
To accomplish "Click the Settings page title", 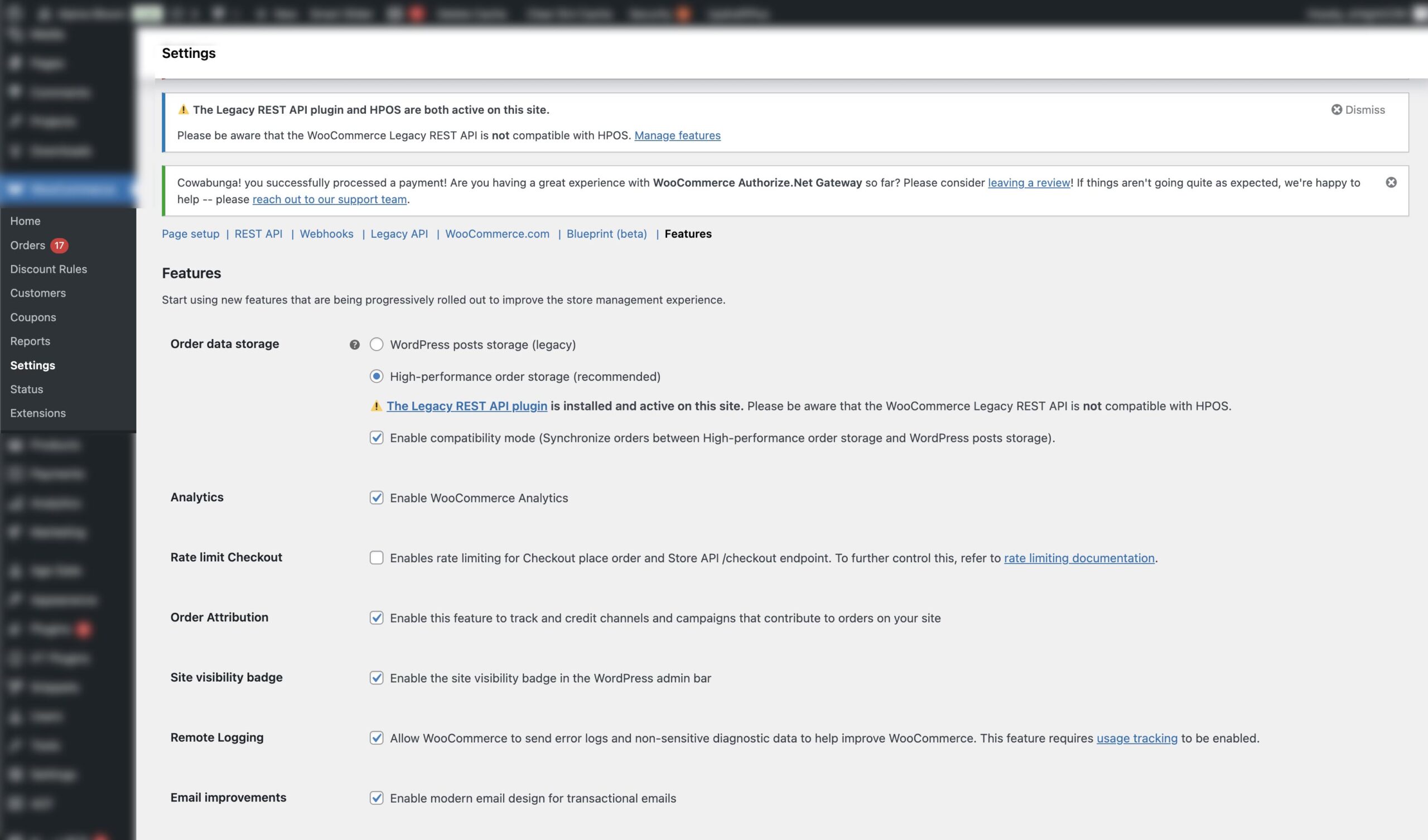I will click(189, 53).
